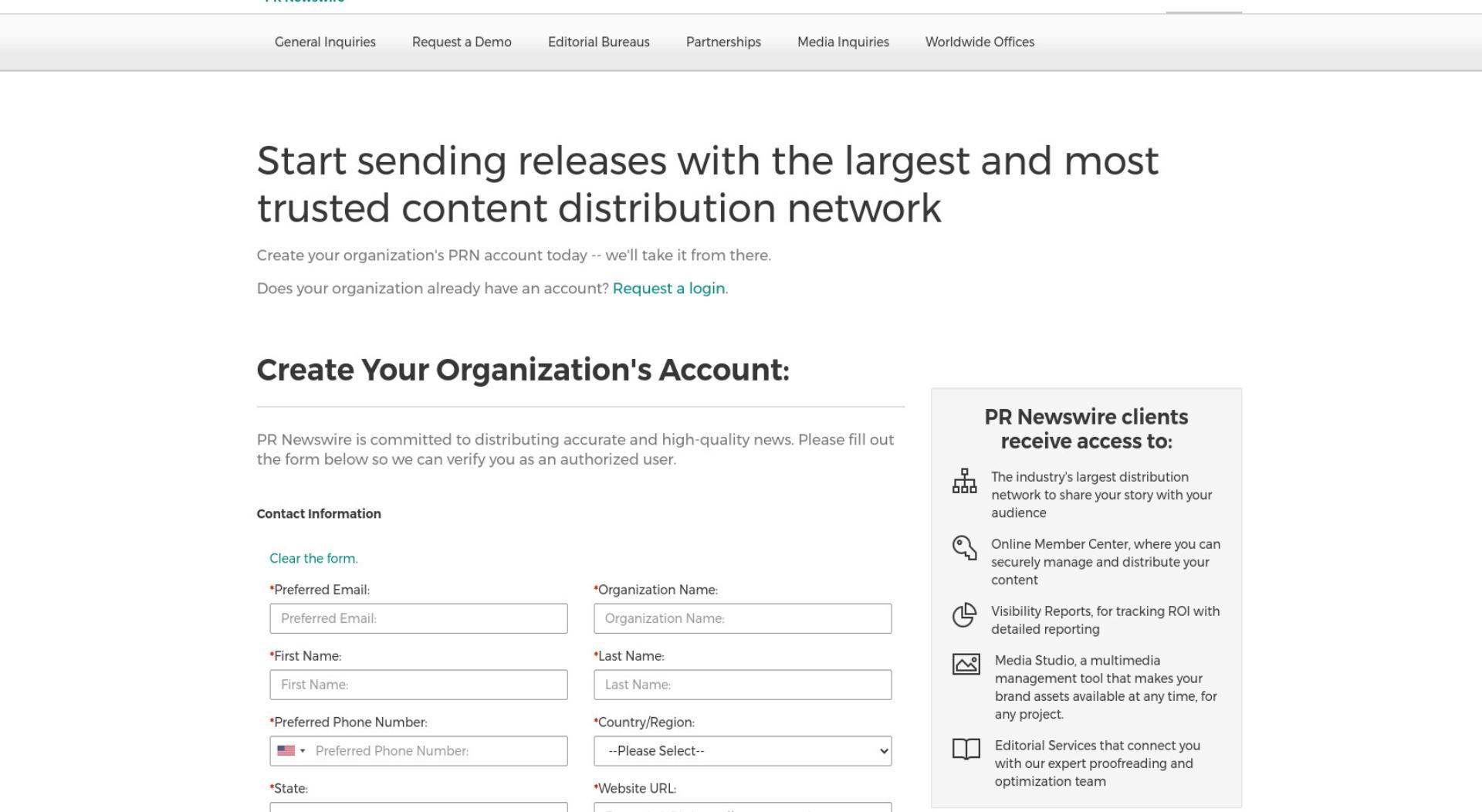Click the Create your organization's PRN account text

pyautogui.click(x=514, y=255)
